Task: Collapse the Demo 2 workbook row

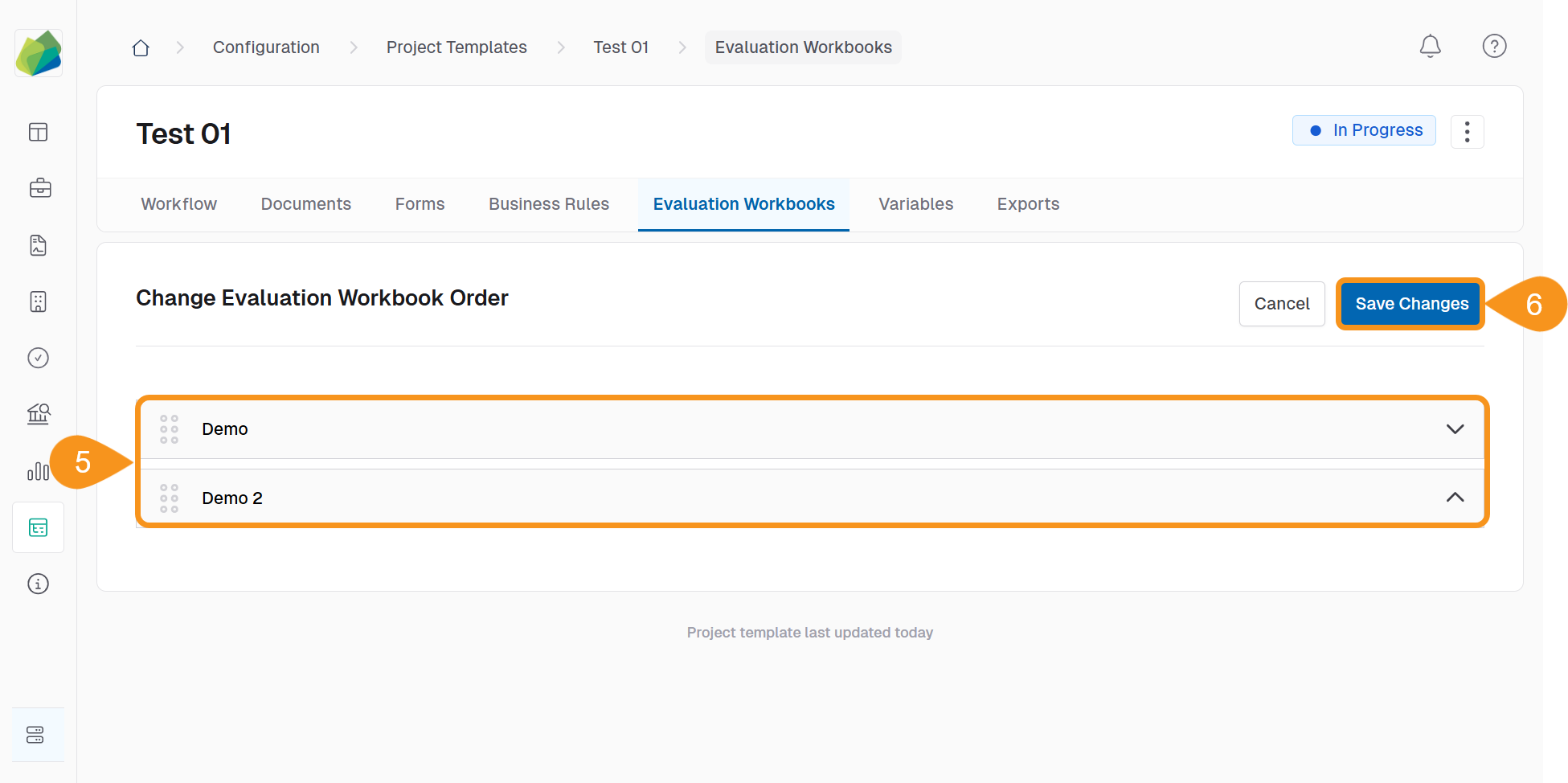Action: [x=1455, y=497]
